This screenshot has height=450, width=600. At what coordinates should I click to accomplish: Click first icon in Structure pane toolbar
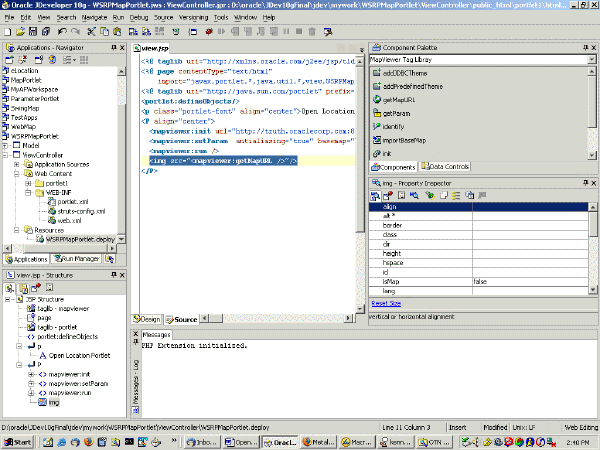click(10, 288)
